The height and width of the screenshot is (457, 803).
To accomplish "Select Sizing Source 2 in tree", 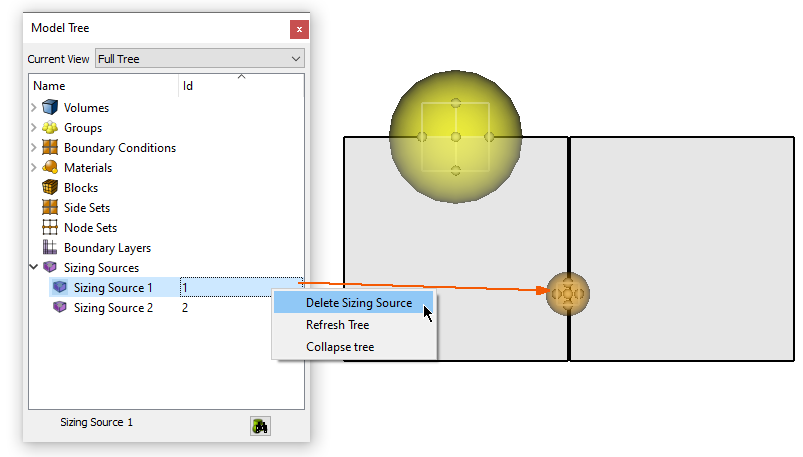I will (113, 308).
